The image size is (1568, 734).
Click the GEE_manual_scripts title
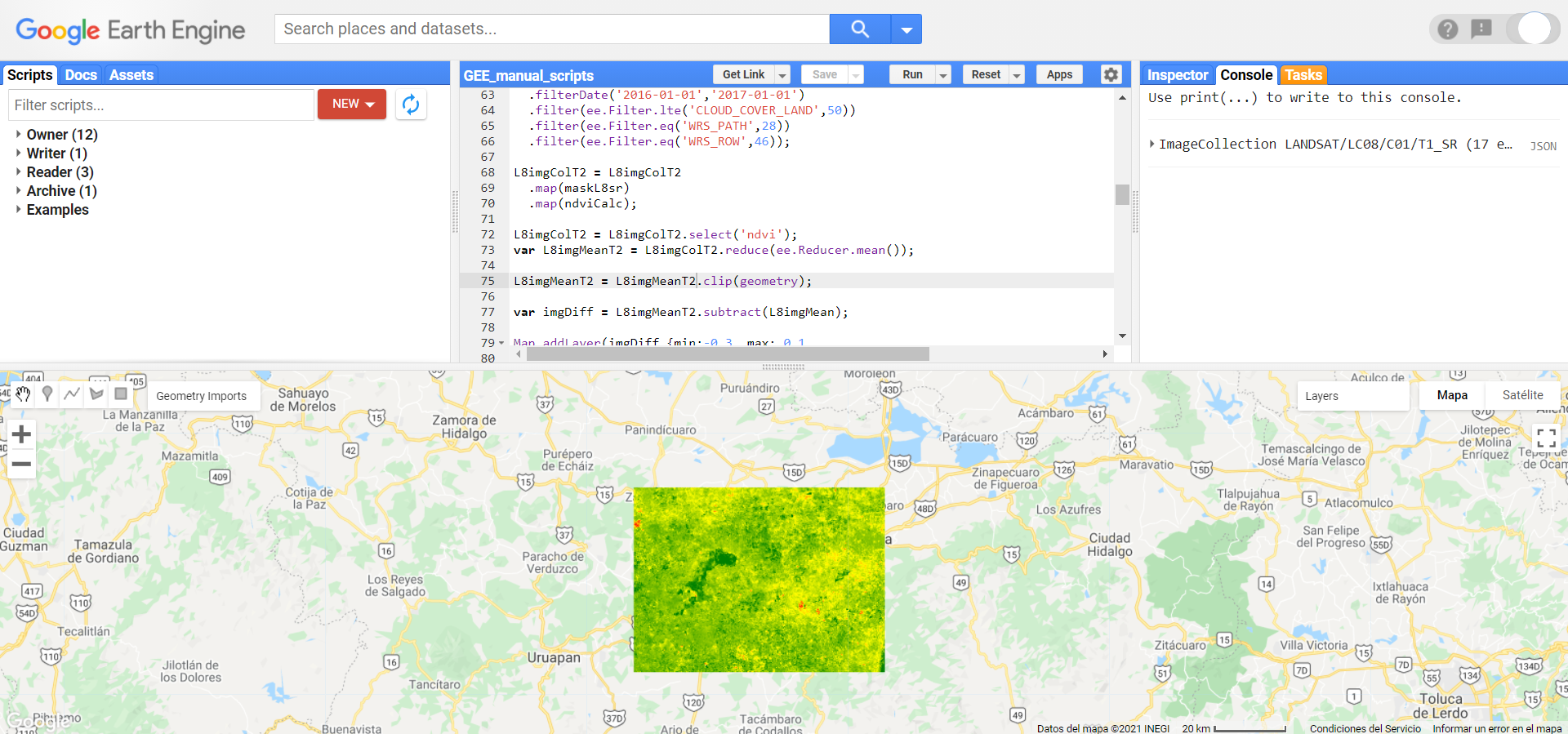(x=528, y=76)
